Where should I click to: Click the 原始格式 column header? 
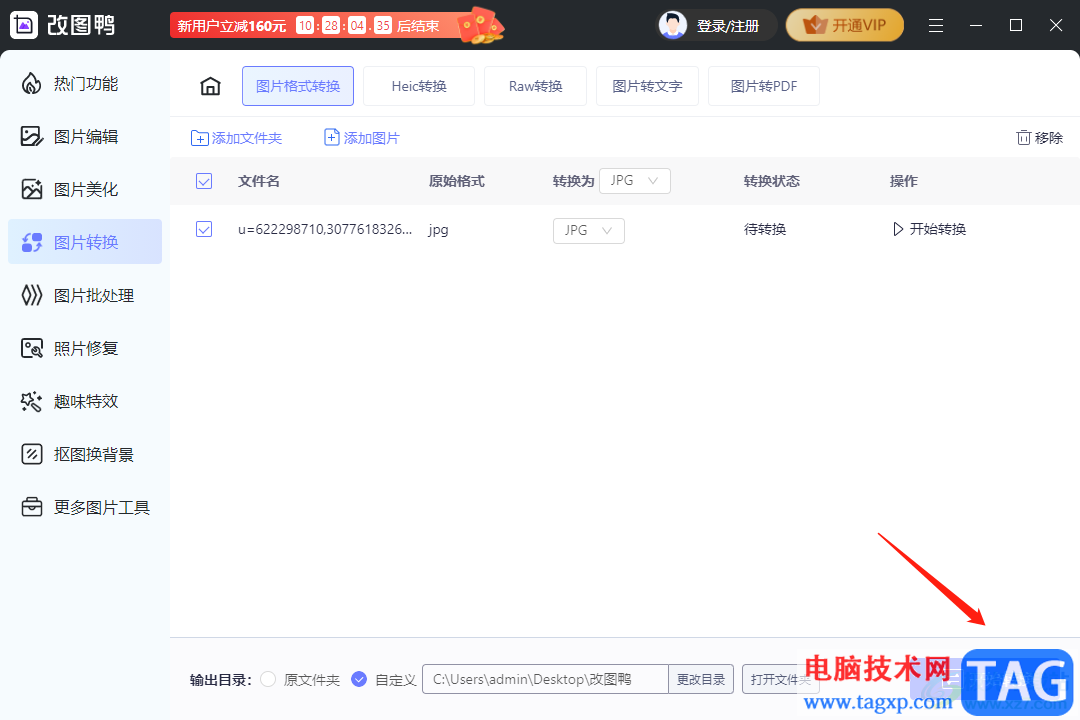456,181
